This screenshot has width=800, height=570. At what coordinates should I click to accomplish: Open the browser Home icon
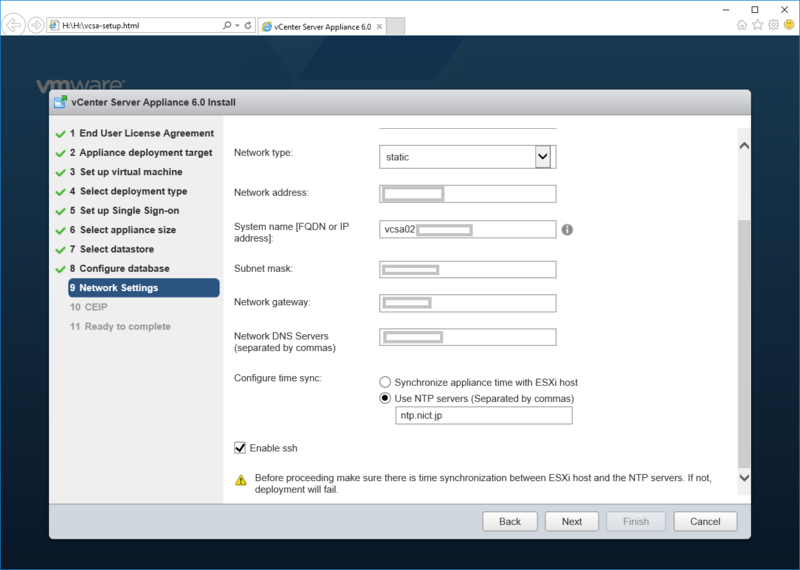[x=742, y=25]
